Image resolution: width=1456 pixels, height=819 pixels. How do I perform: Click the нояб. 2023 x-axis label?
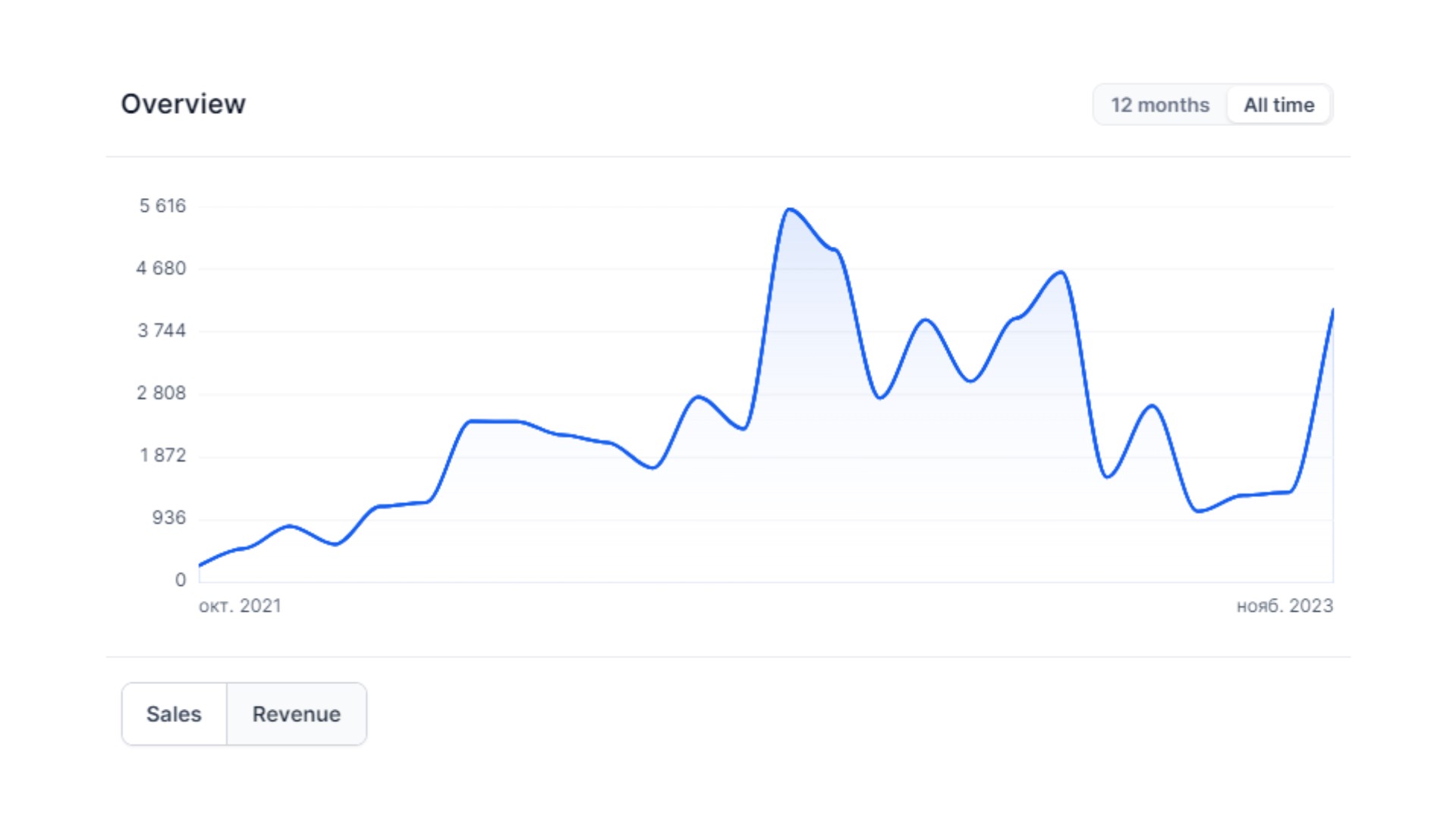(1285, 606)
